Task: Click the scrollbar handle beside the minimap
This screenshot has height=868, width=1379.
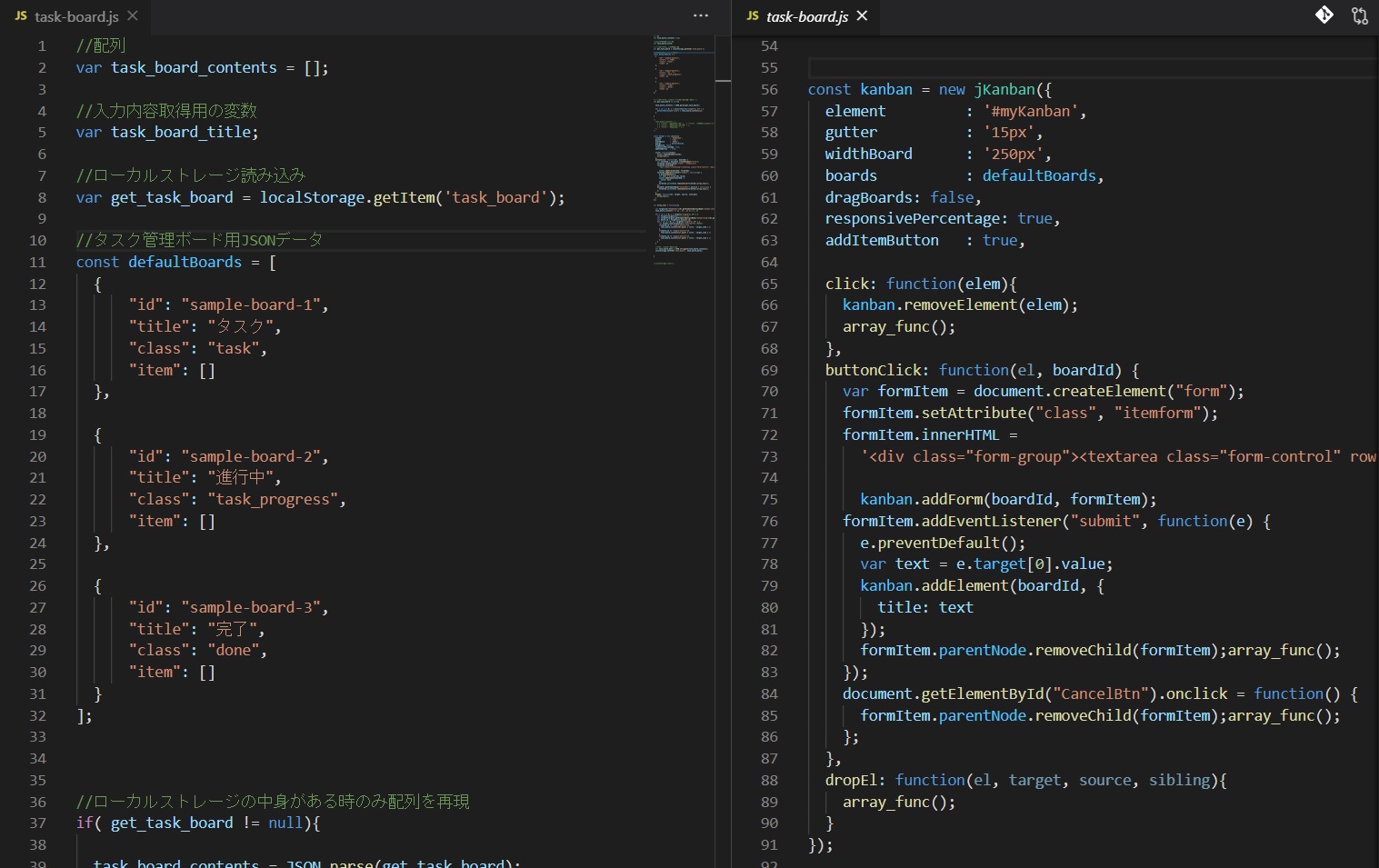Action: (x=723, y=81)
